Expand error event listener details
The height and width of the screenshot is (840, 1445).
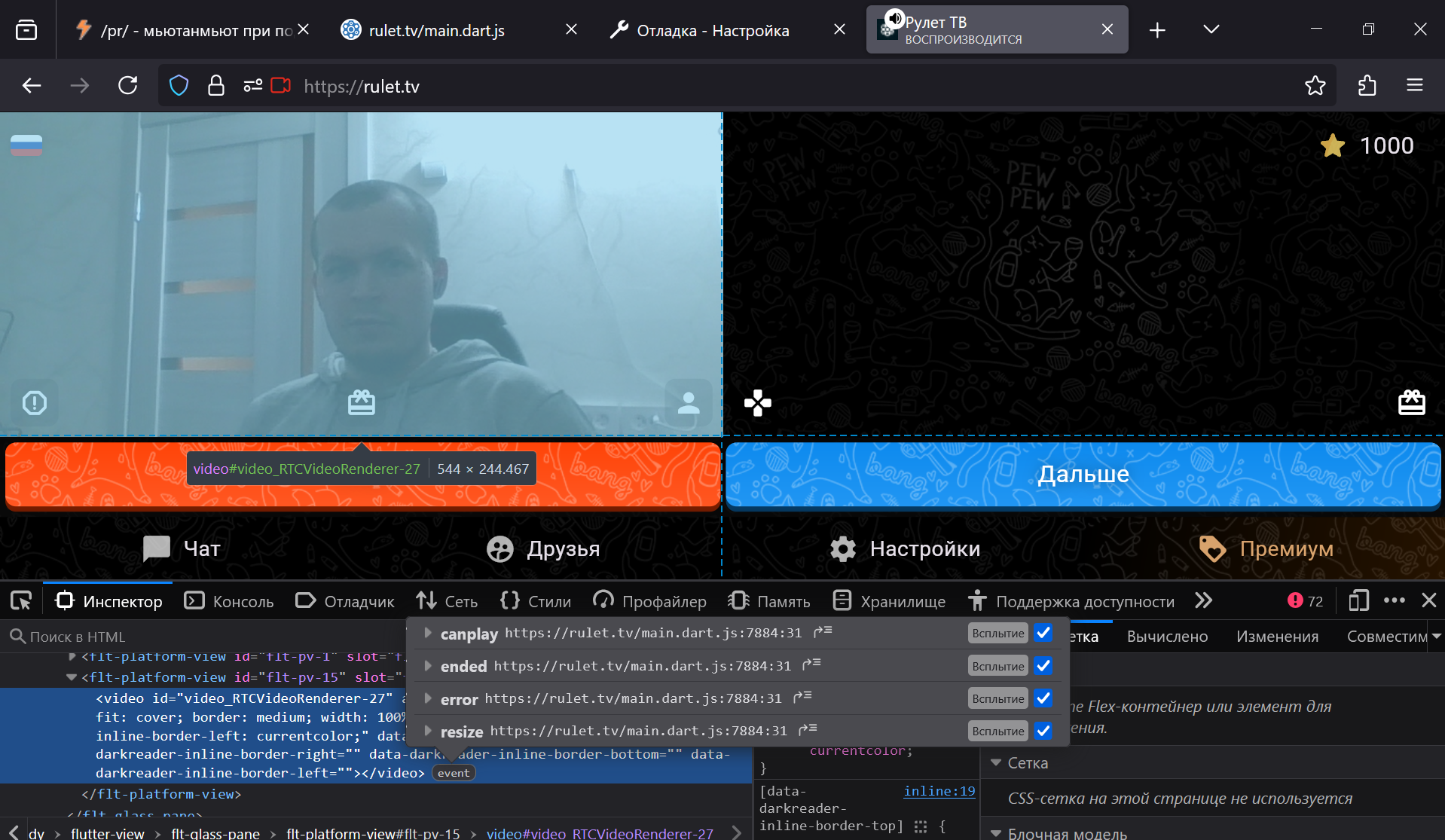coord(428,698)
